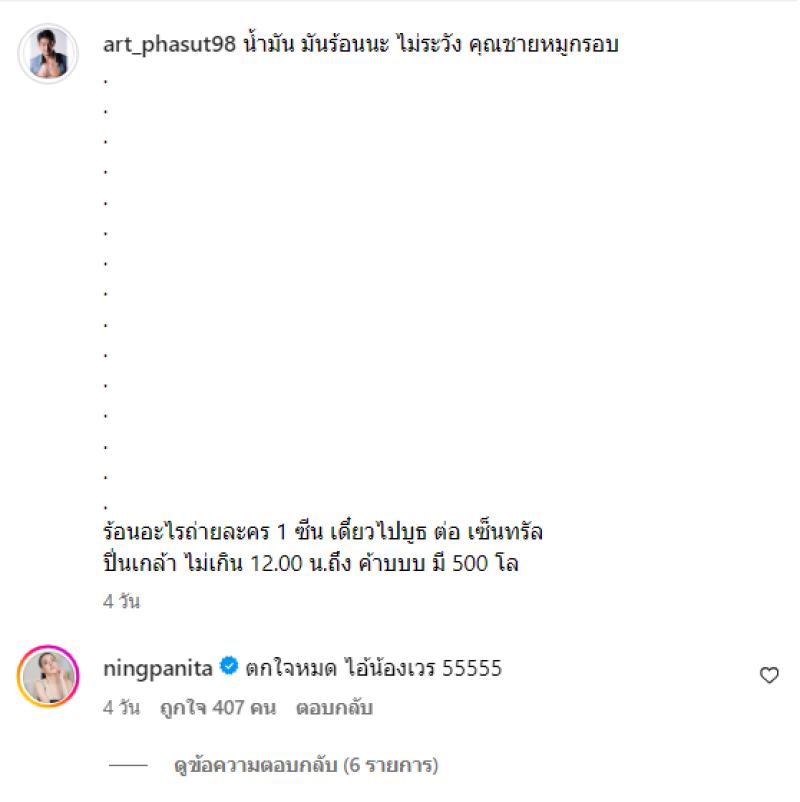Image resolution: width=800 pixels, height=802 pixels.
Task: Click the blue verified badge beside ningpanita
Action: (x=229, y=666)
